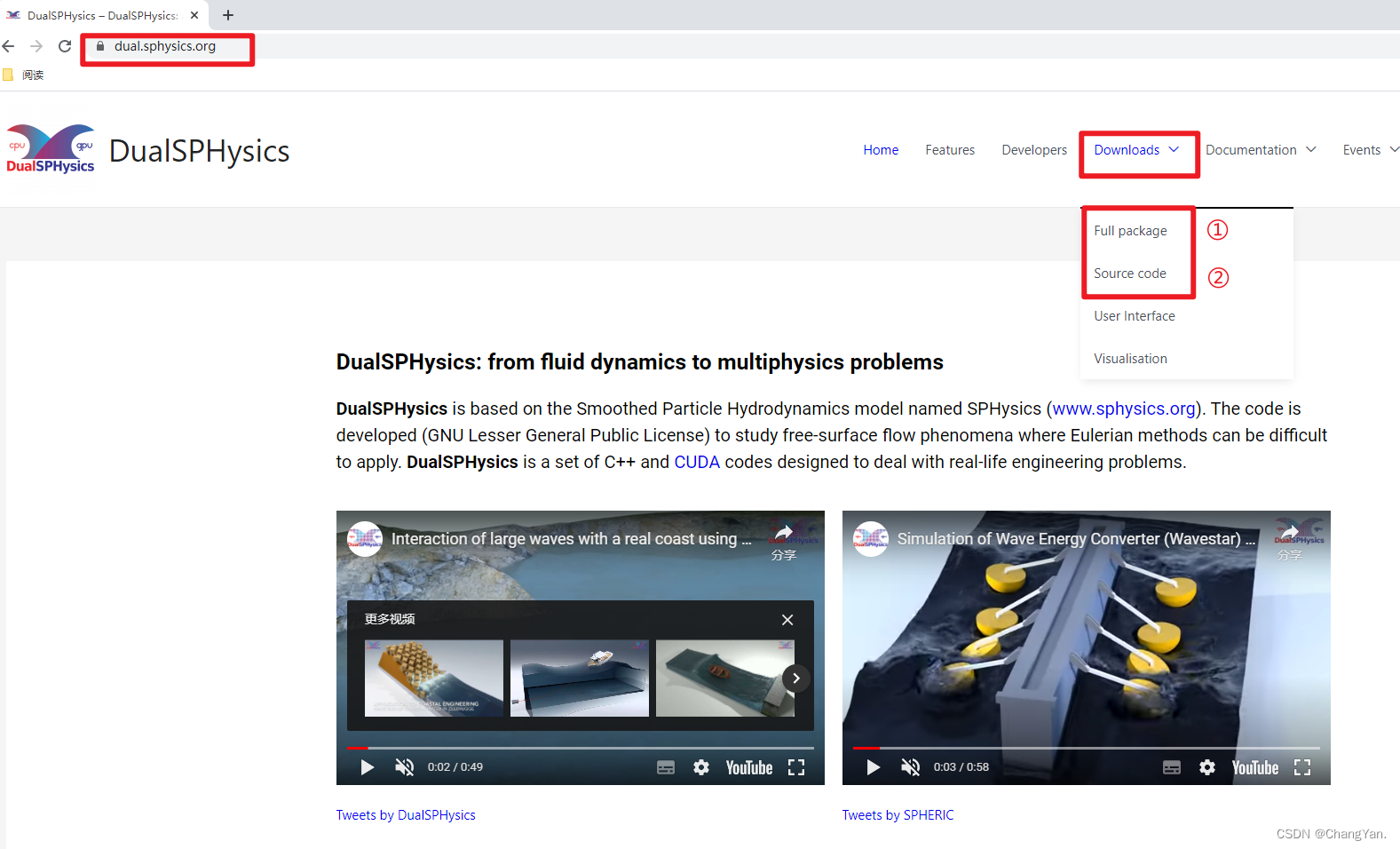Go to the Home page
Screen dimensions: 1400x849
pyautogui.click(x=881, y=150)
